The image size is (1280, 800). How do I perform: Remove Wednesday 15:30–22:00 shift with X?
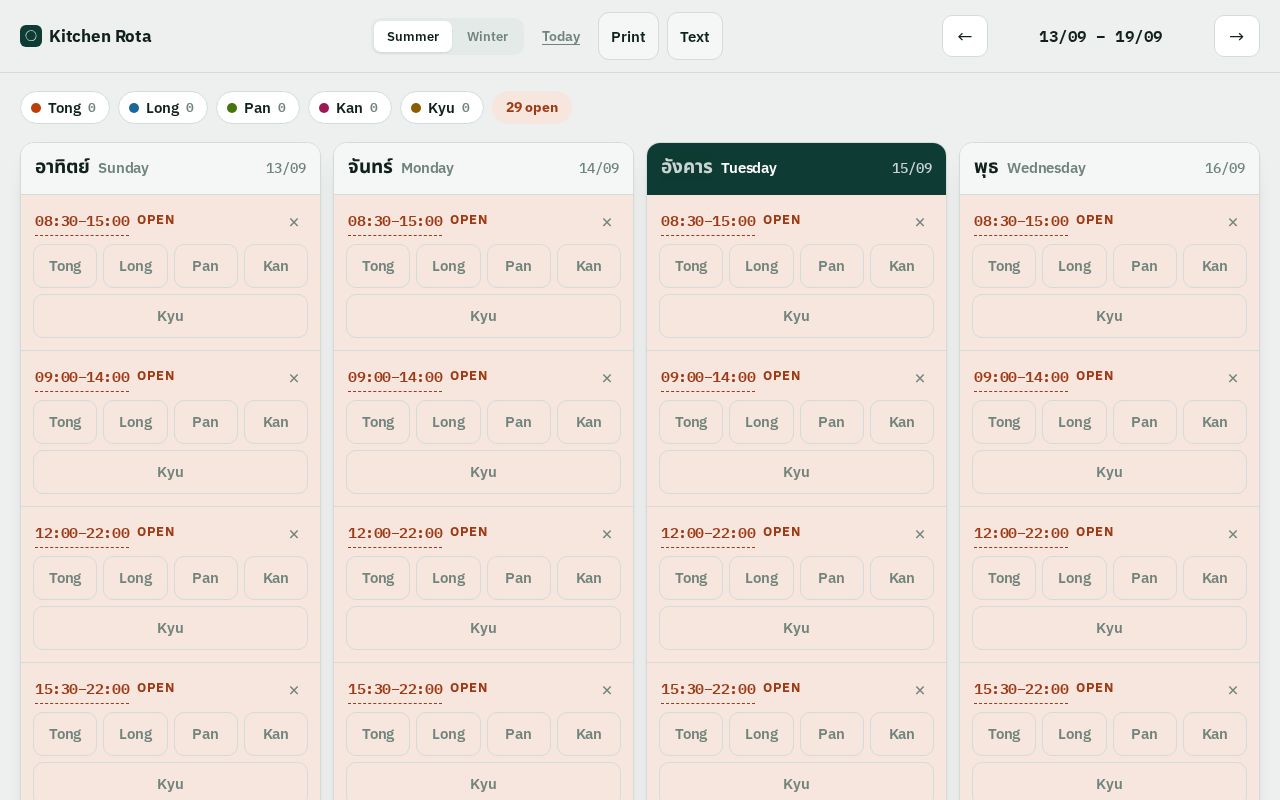point(1233,690)
